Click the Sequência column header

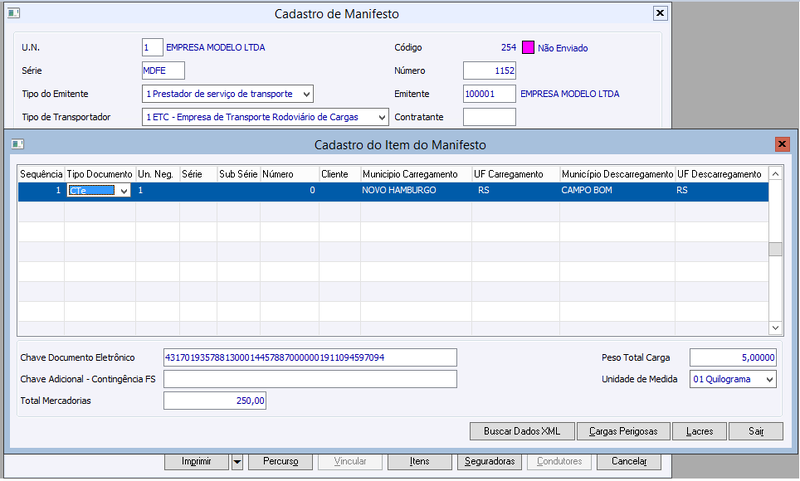click(41, 174)
